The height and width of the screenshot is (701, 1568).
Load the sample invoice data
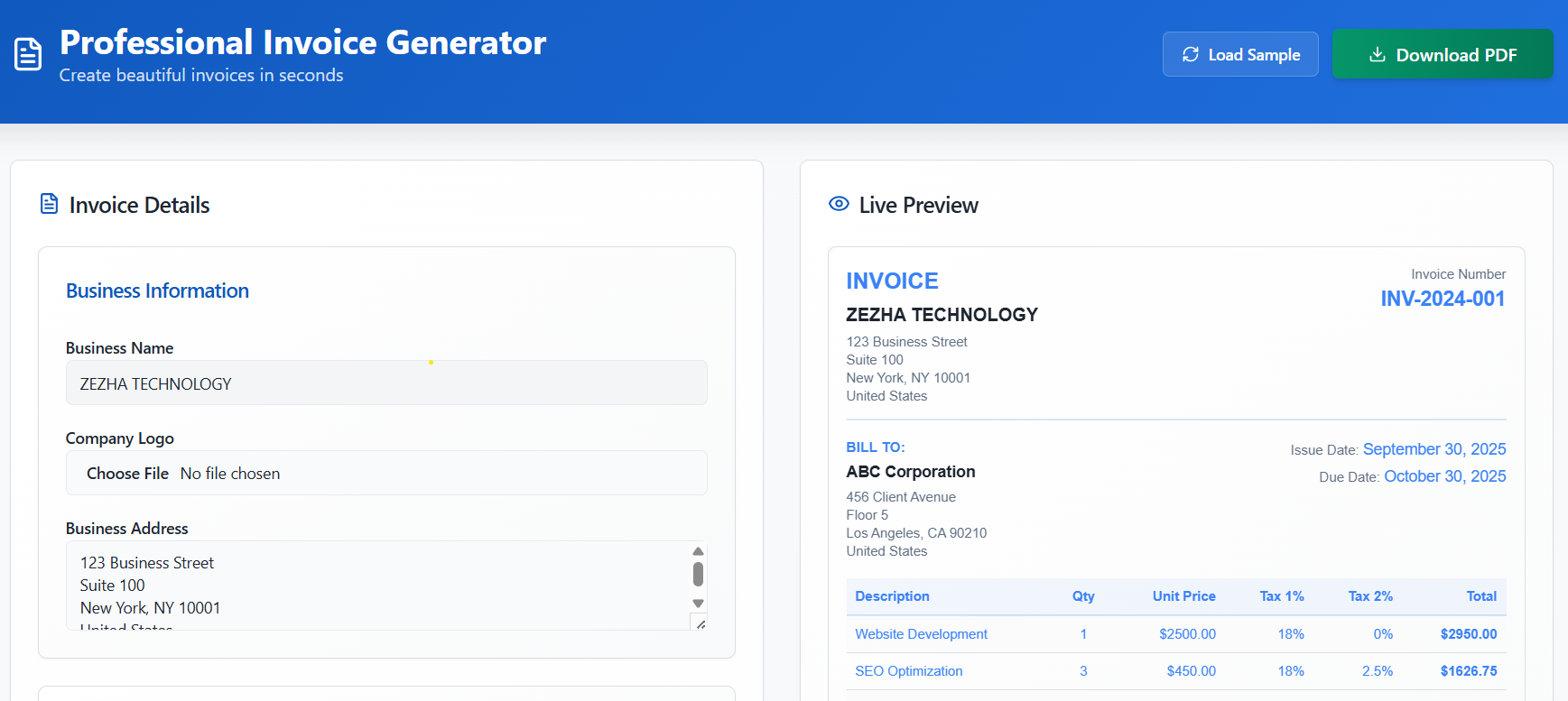tap(1240, 54)
